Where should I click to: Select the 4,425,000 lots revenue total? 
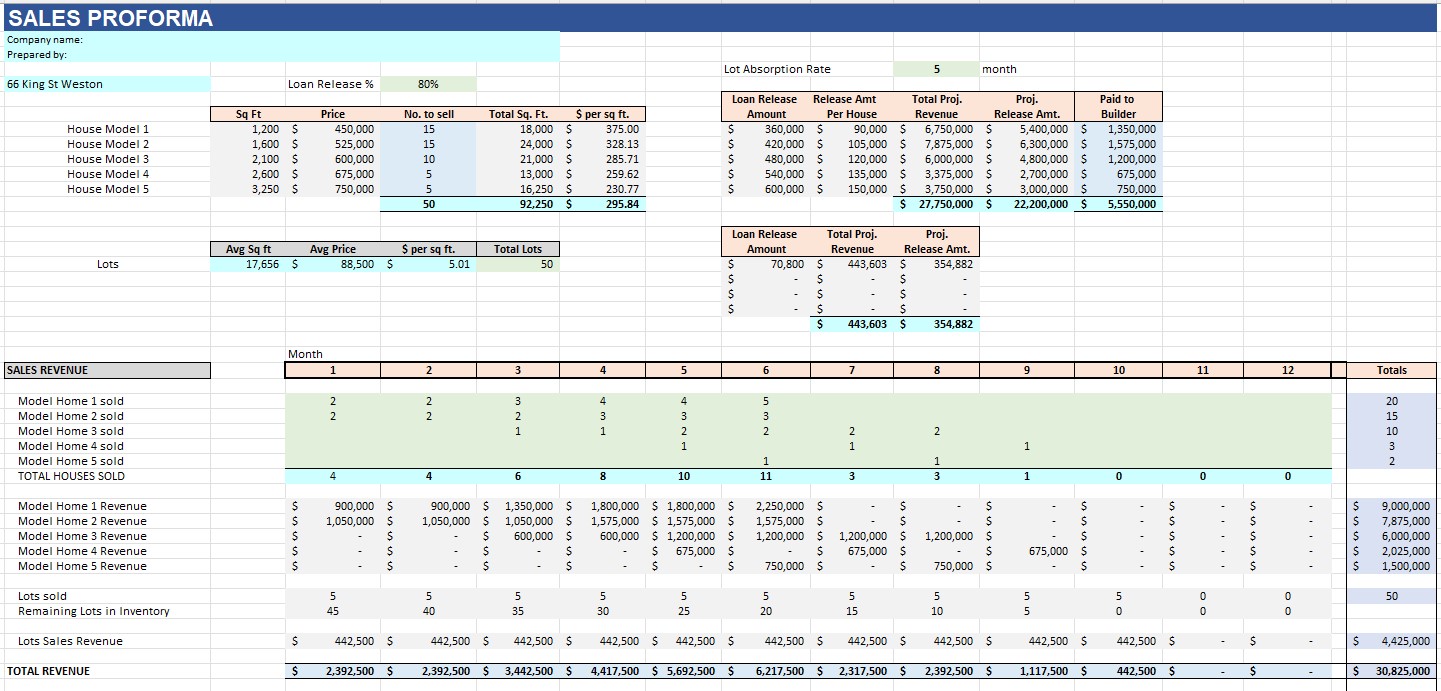pos(1392,641)
